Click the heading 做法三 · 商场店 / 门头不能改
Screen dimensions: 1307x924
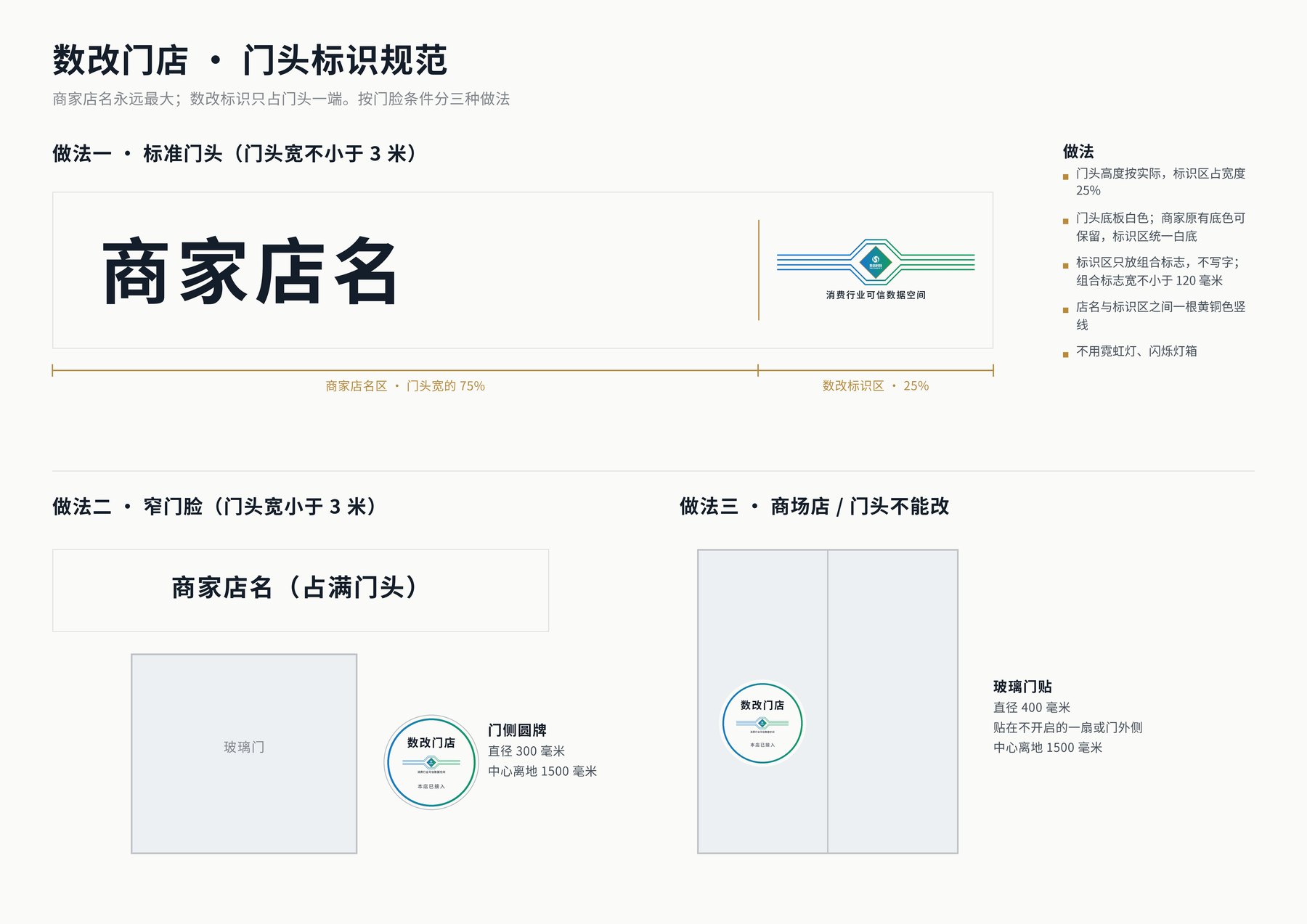pos(815,506)
